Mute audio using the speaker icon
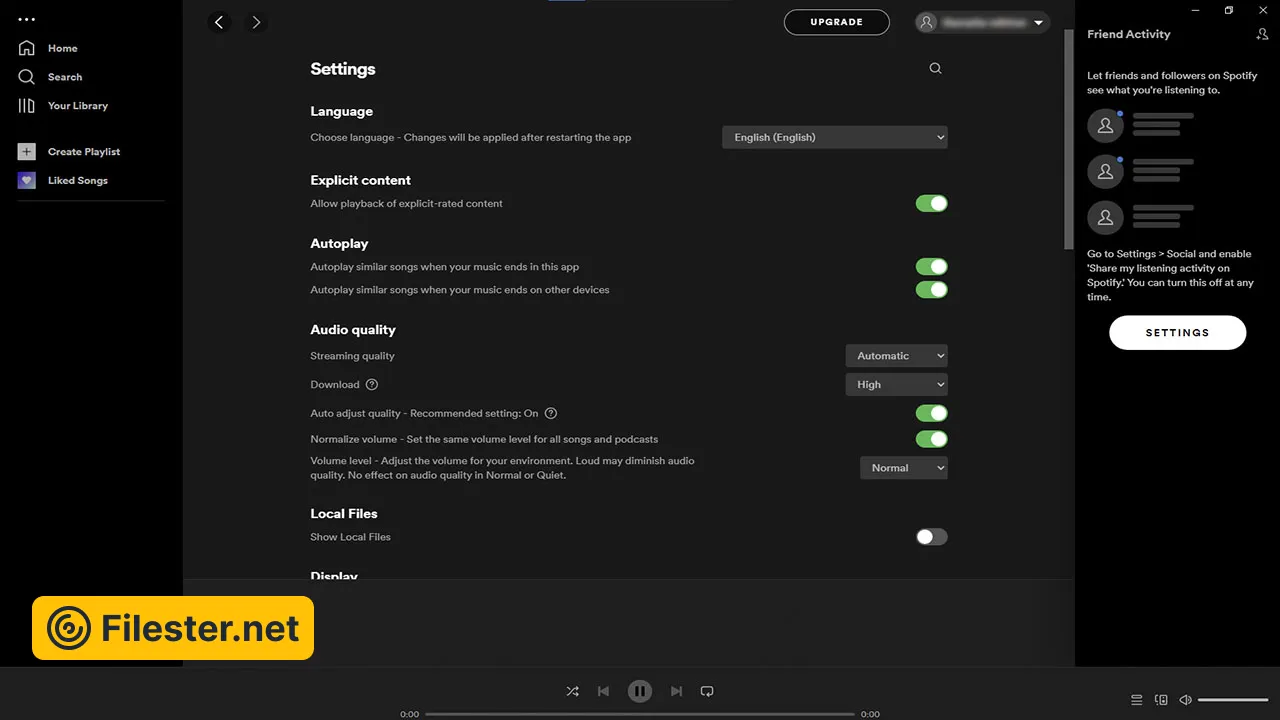 point(1185,700)
